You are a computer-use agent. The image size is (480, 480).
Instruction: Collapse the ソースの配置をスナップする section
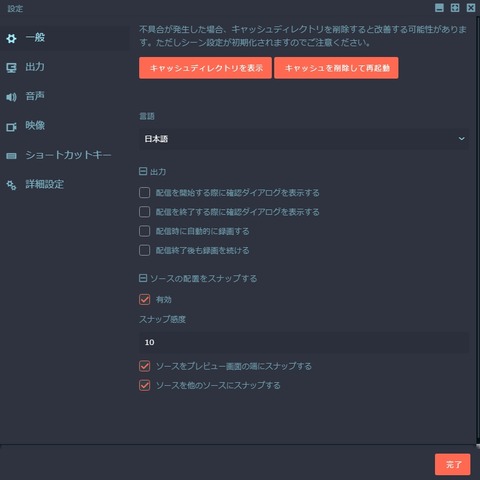(143, 278)
